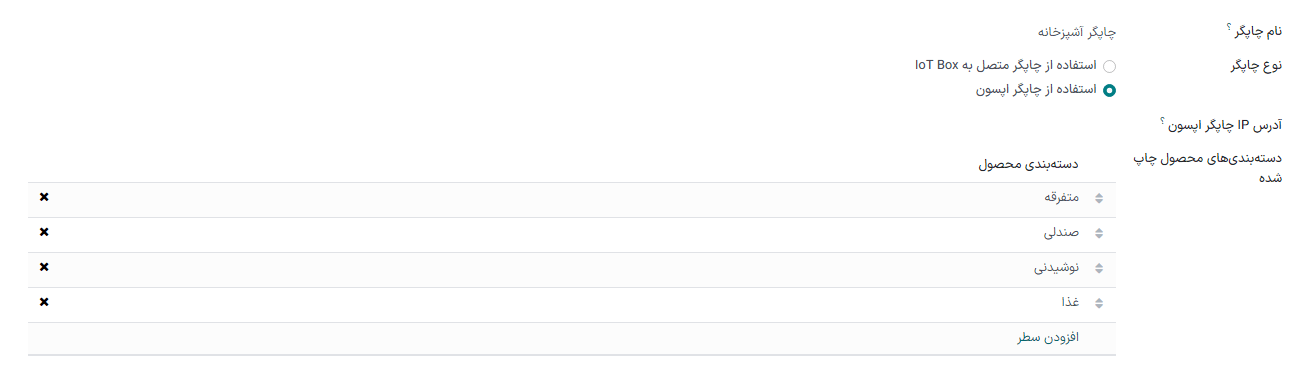Delete the غذا row with X icon
Viewport: 1313px width, 391px height.
click(x=44, y=302)
